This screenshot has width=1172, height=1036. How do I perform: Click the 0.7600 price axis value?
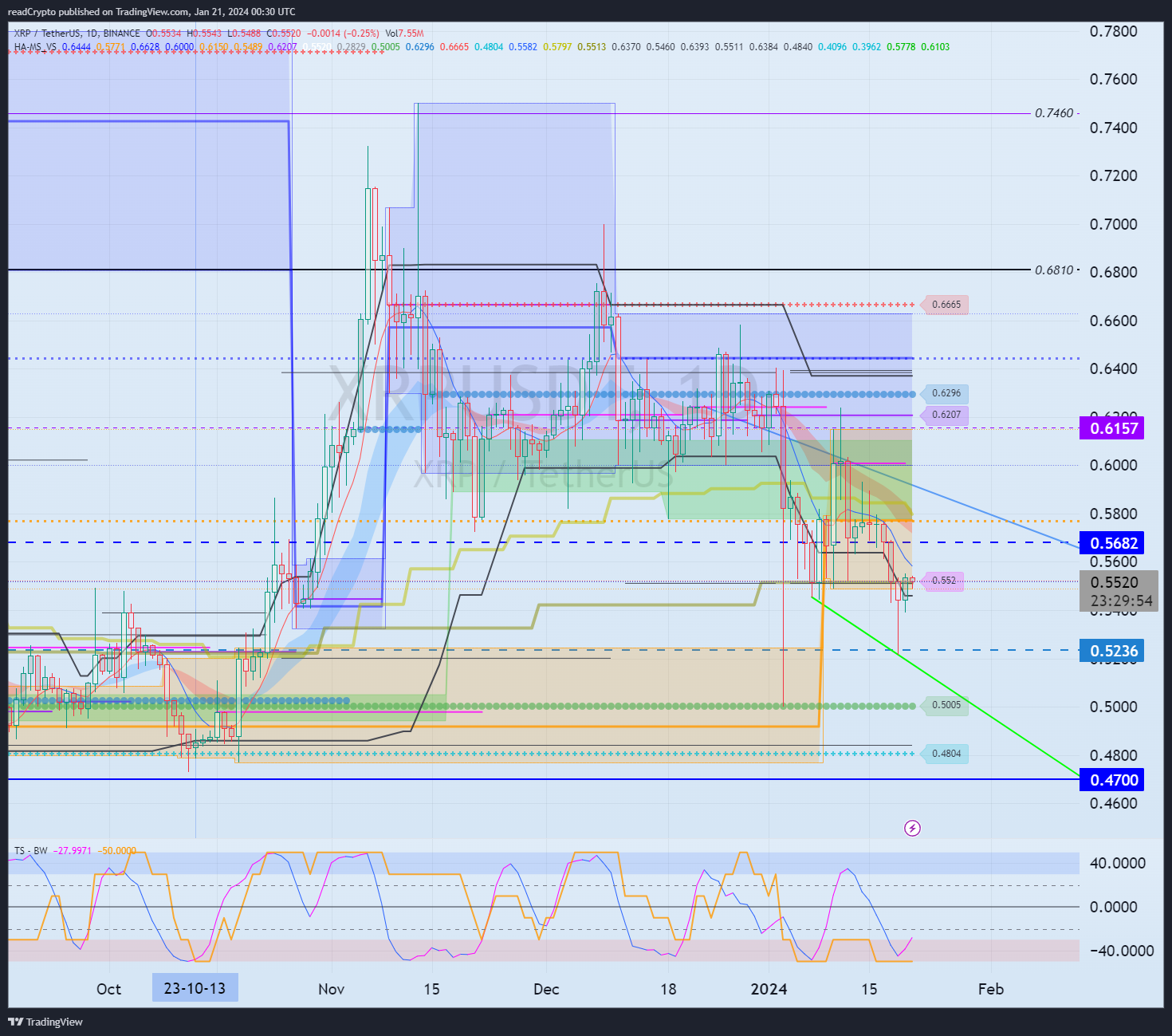(1113, 79)
